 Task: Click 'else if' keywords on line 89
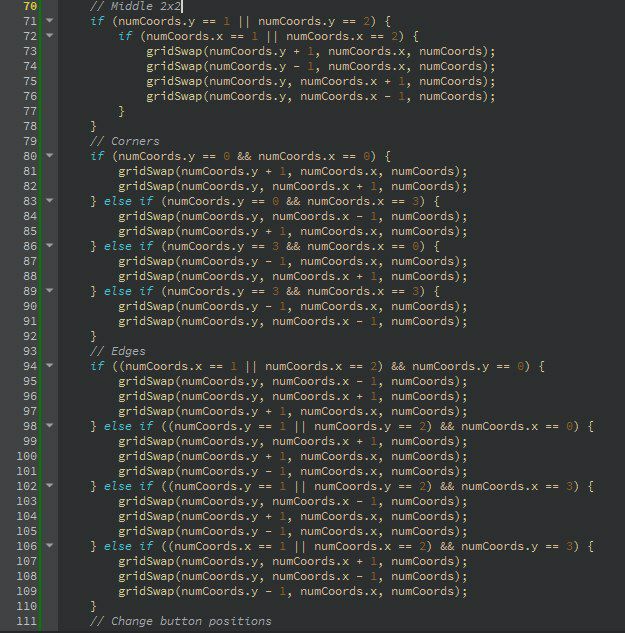(x=128, y=291)
